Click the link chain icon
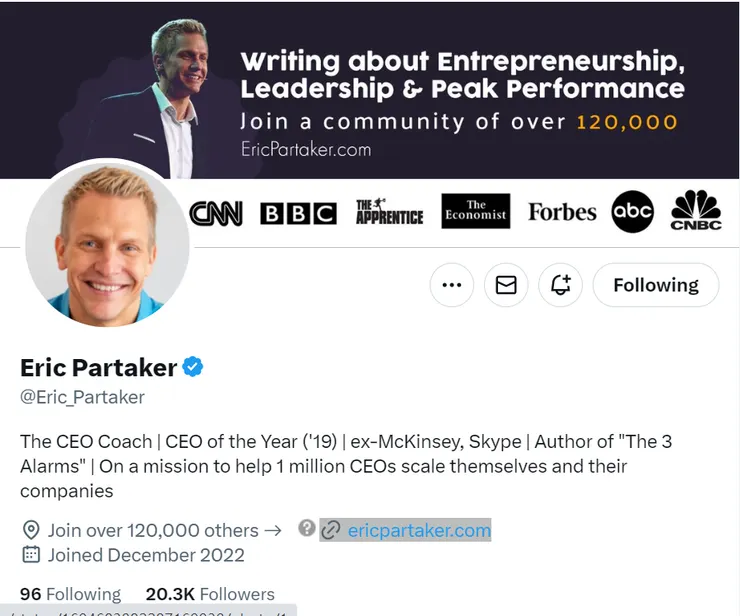The height and width of the screenshot is (616, 740). tap(332, 530)
